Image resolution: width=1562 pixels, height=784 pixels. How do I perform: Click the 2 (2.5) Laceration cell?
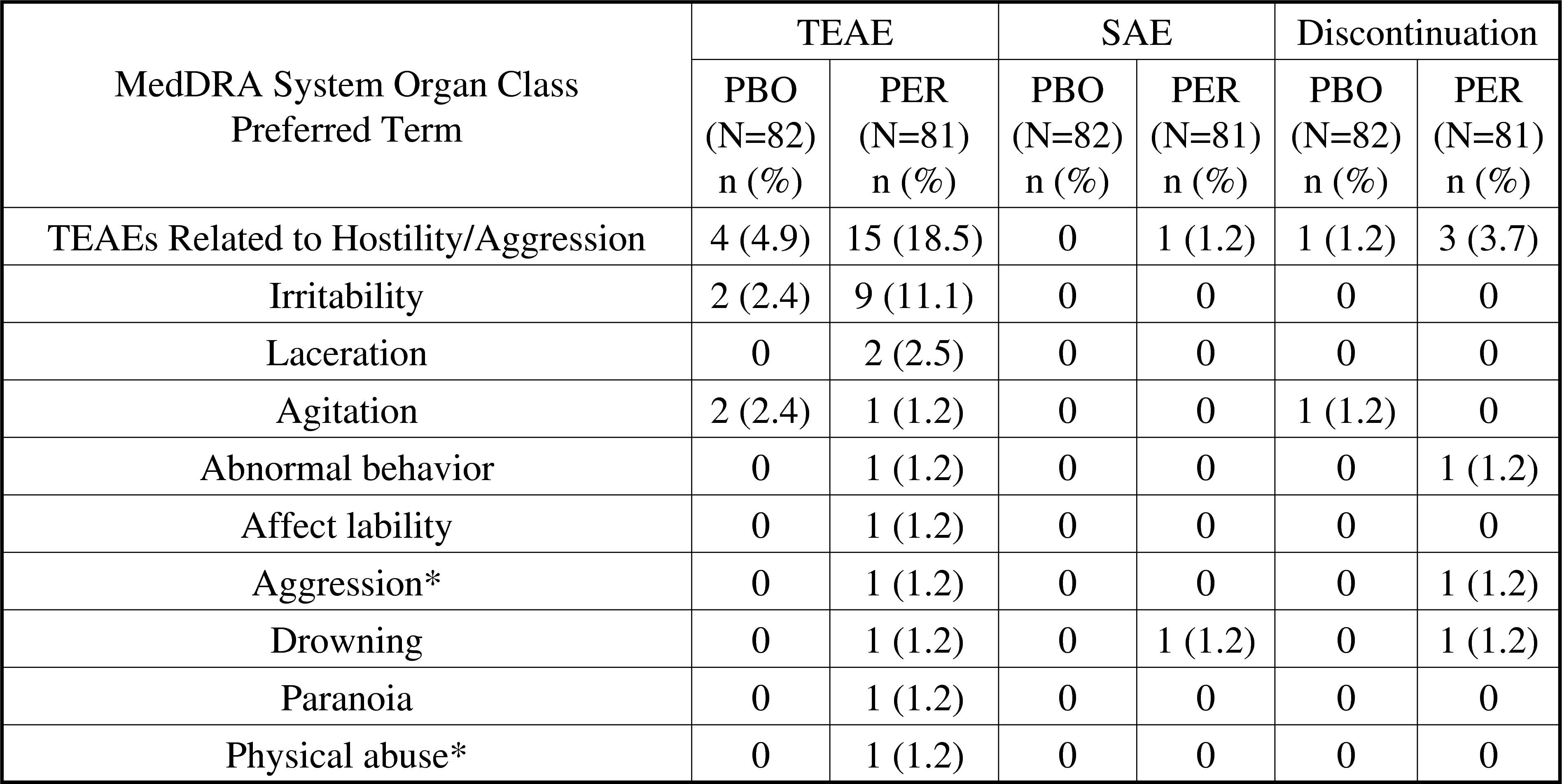pyautogui.click(x=913, y=353)
